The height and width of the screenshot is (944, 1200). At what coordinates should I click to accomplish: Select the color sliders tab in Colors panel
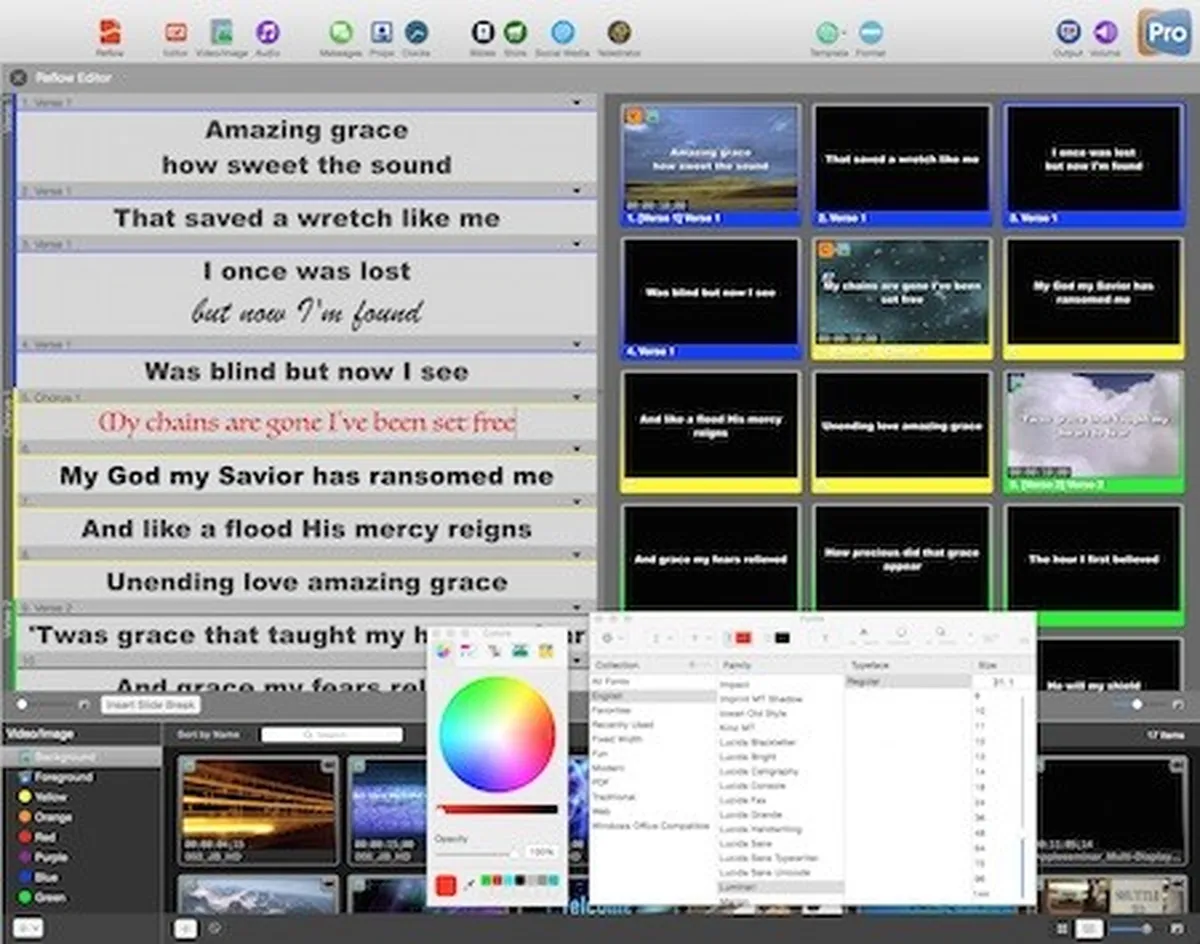tap(467, 651)
